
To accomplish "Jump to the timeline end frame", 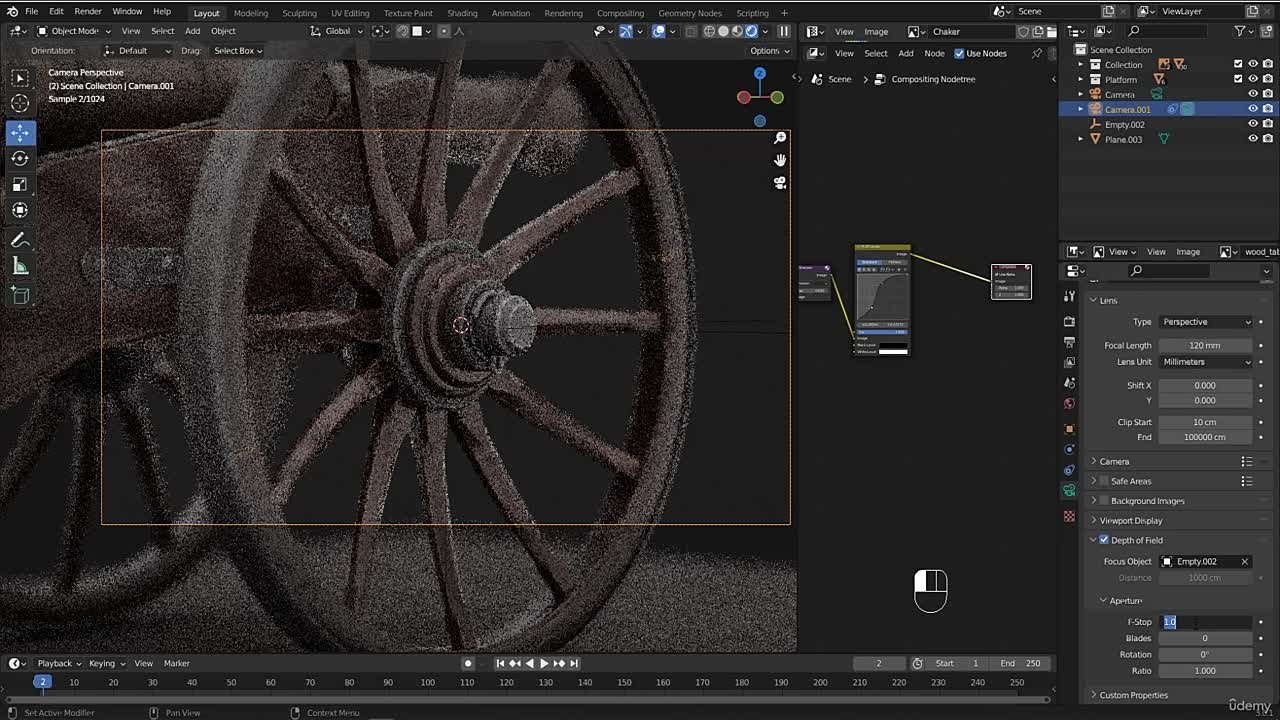I will click(x=575, y=663).
